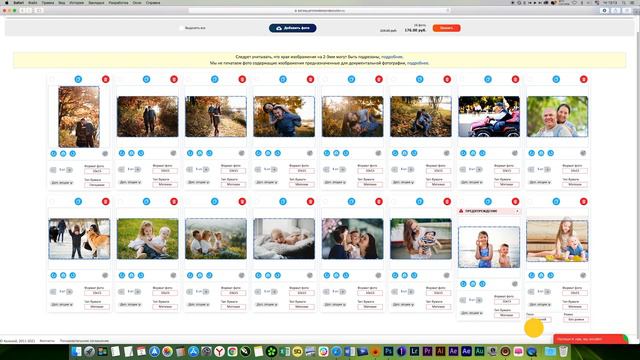
Task: Delete the vertical autumn couple portrait photo
Action: (x=106, y=79)
